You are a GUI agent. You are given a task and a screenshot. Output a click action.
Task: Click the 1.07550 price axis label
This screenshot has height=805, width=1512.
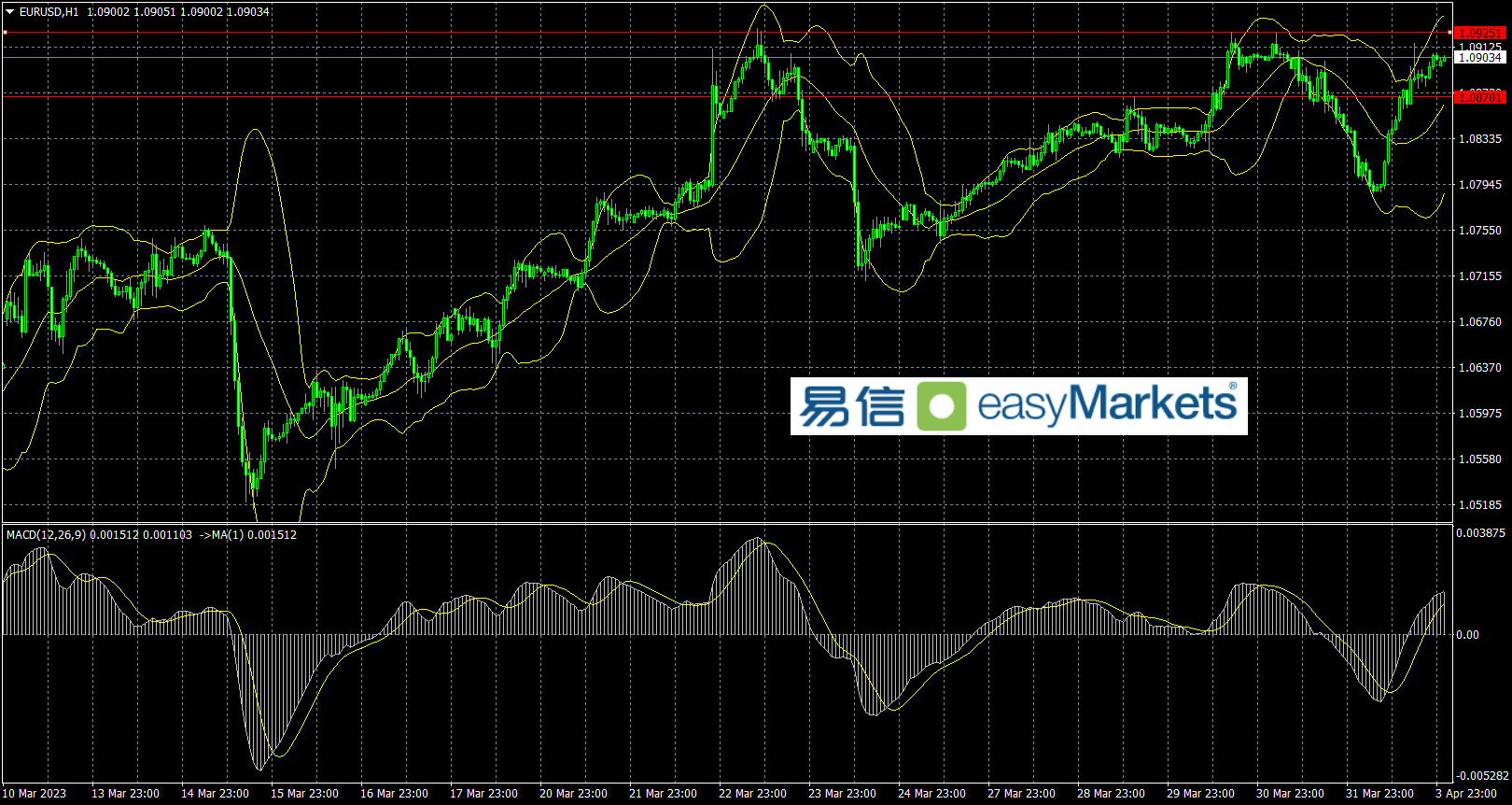[x=1480, y=231]
